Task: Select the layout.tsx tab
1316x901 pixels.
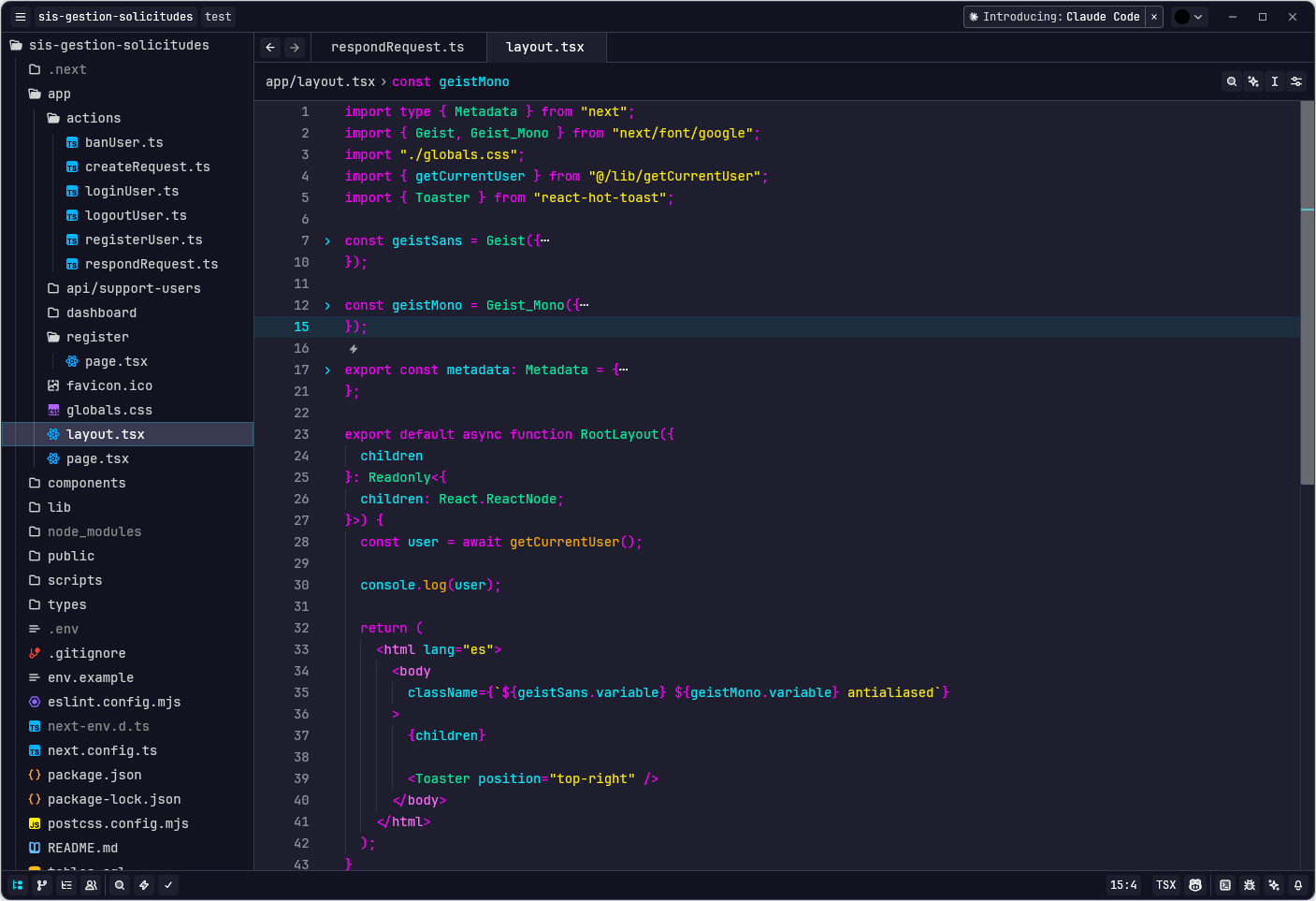Action: pyautogui.click(x=545, y=48)
